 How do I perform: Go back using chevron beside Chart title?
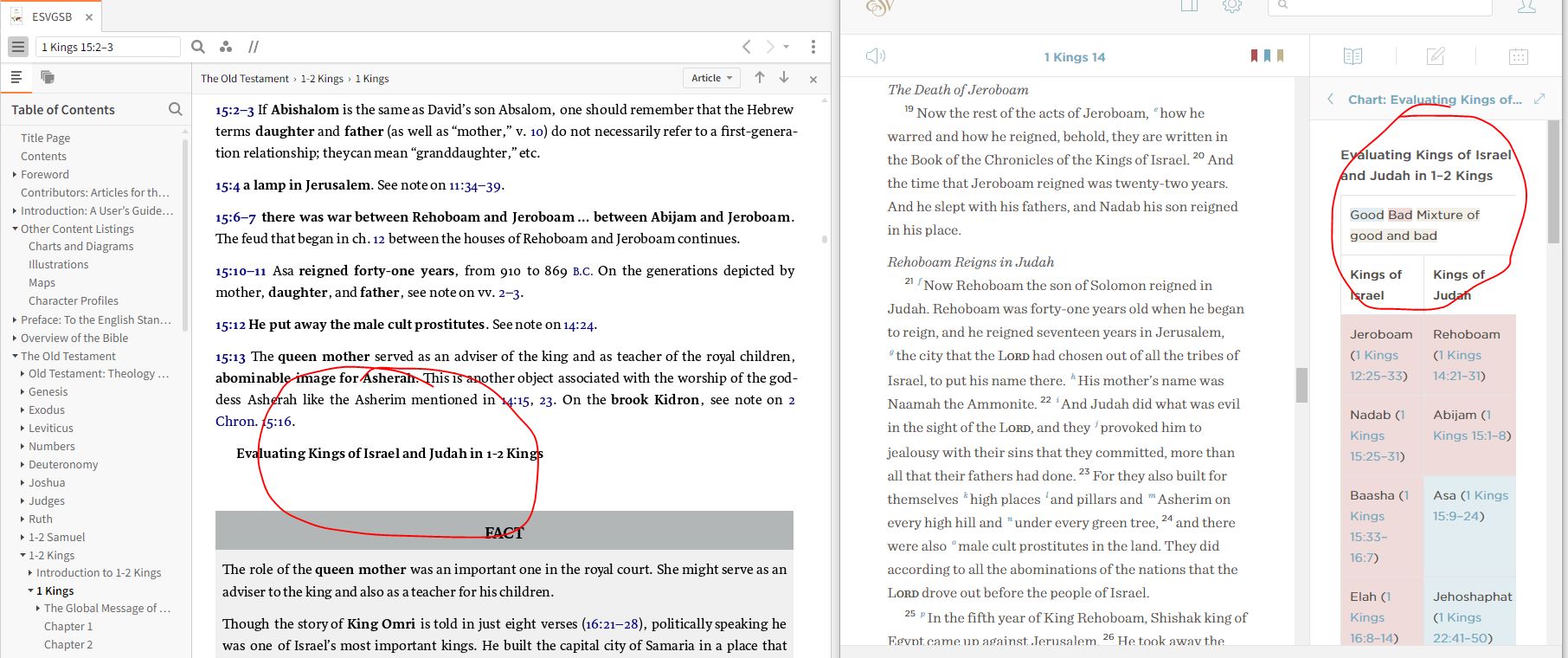click(1330, 100)
